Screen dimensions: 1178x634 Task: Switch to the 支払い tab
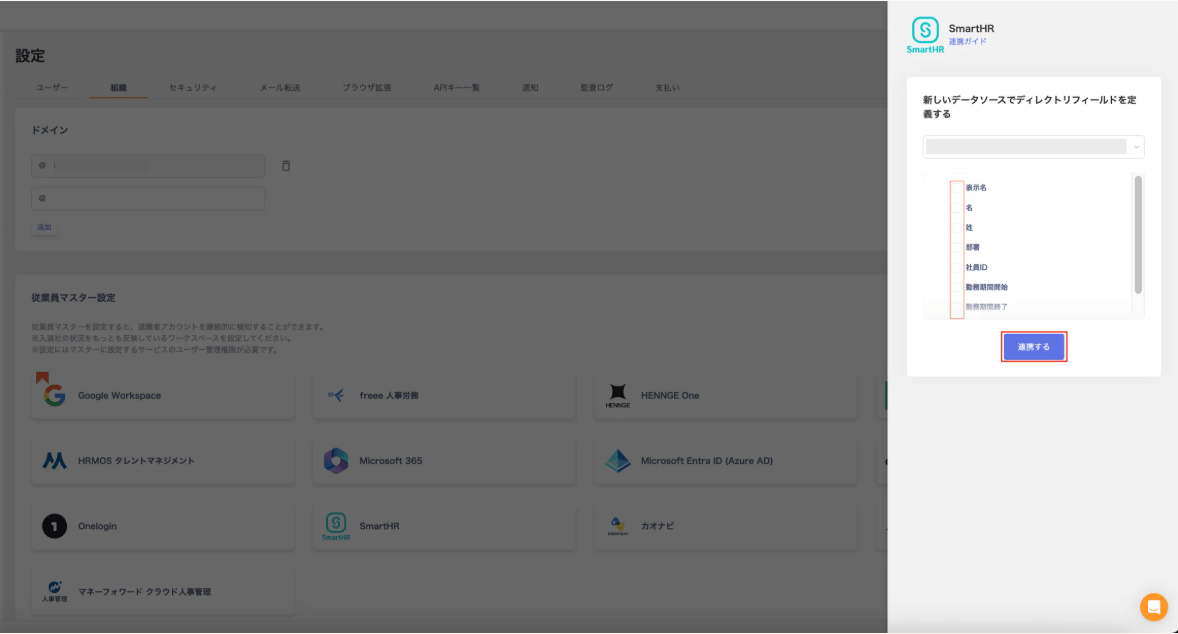tap(667, 88)
